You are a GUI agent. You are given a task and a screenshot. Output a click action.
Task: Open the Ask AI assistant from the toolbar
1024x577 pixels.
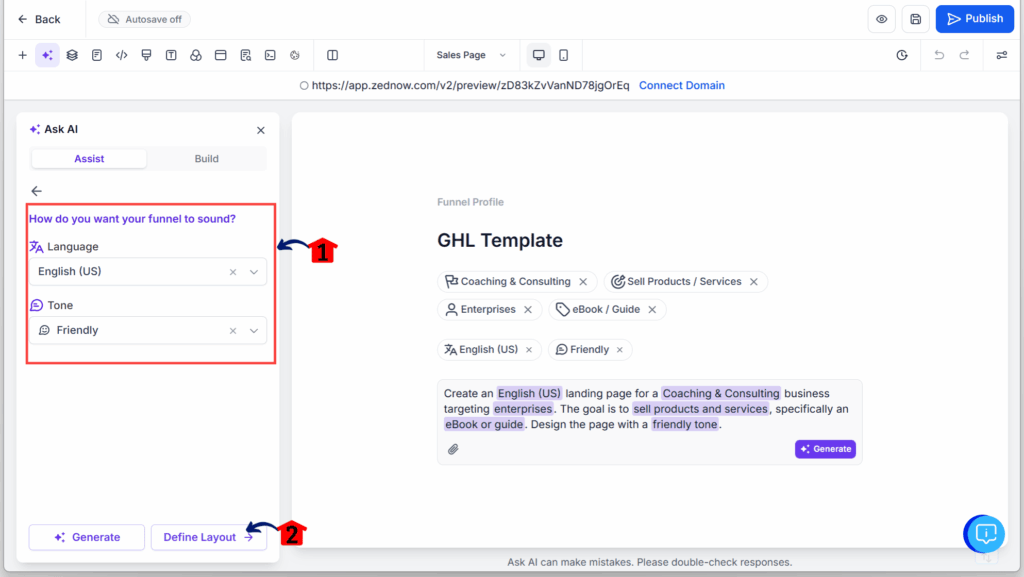[x=47, y=55]
